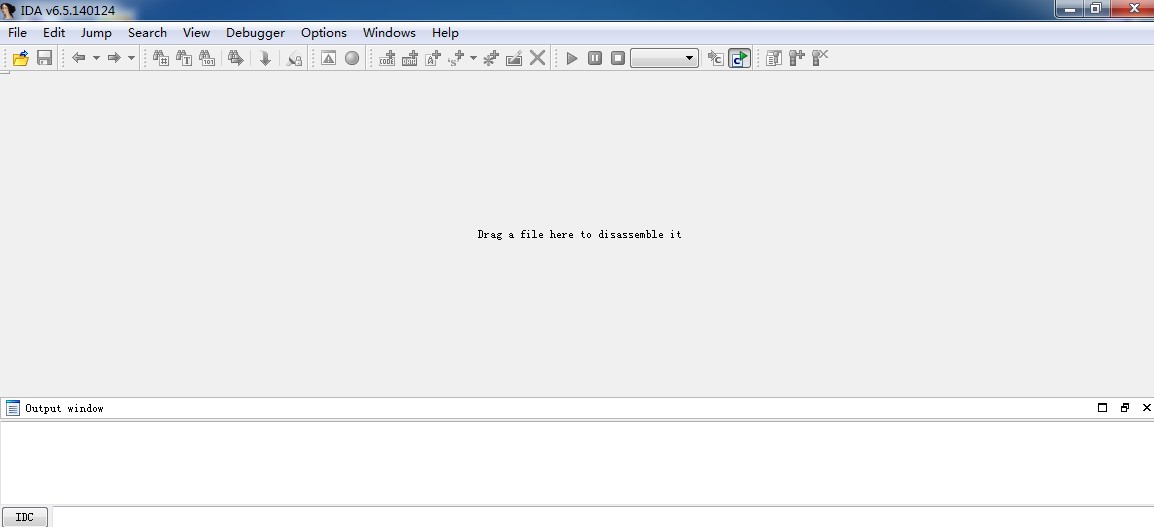Screen dimensions: 1154x527
Task: Expand the back arrow history dropdown
Action: tap(96, 58)
